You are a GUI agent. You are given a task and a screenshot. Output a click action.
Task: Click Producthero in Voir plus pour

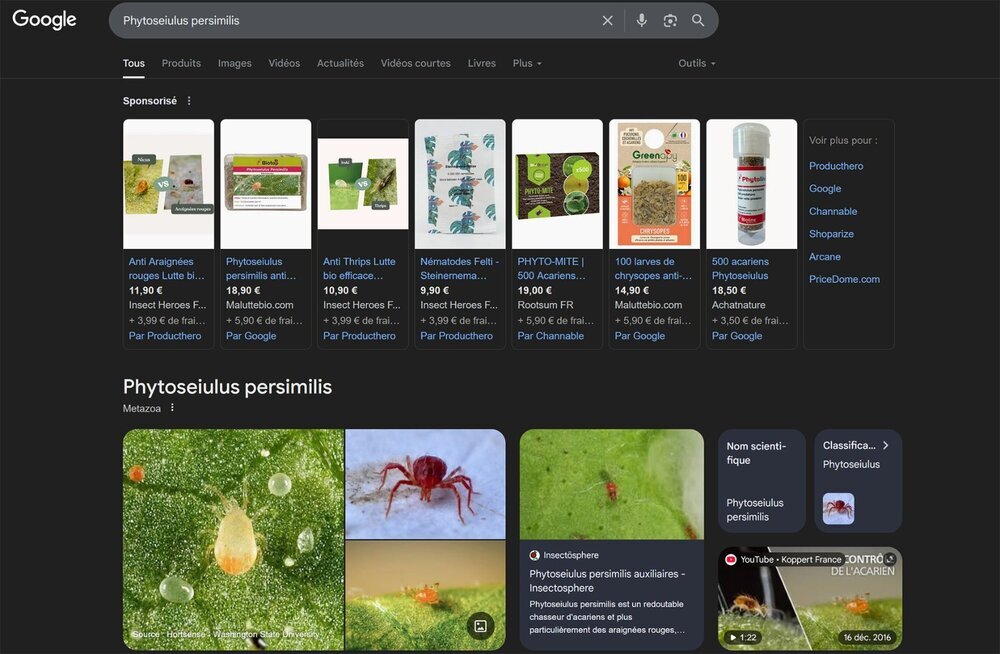(835, 166)
